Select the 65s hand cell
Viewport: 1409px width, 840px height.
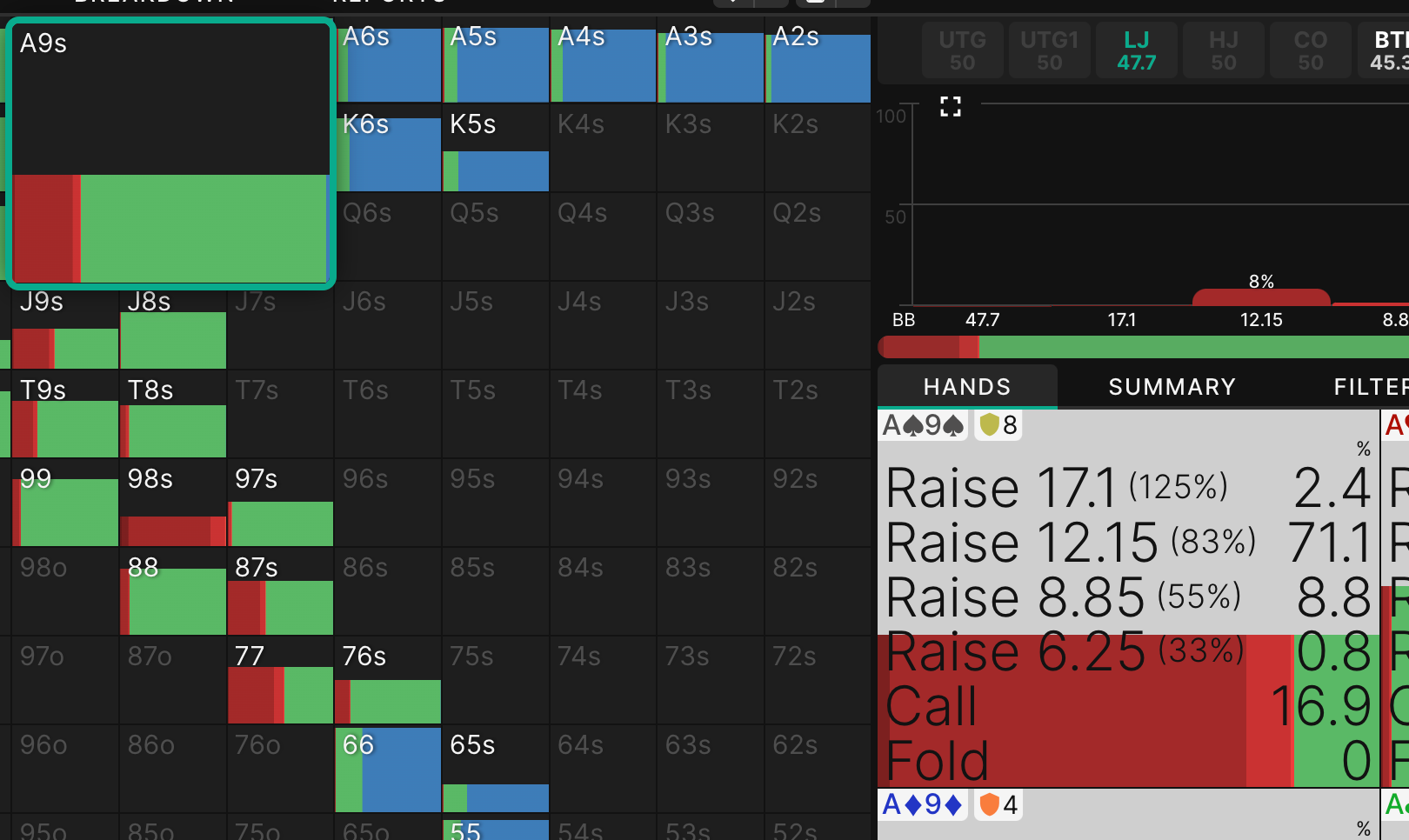coord(496,770)
